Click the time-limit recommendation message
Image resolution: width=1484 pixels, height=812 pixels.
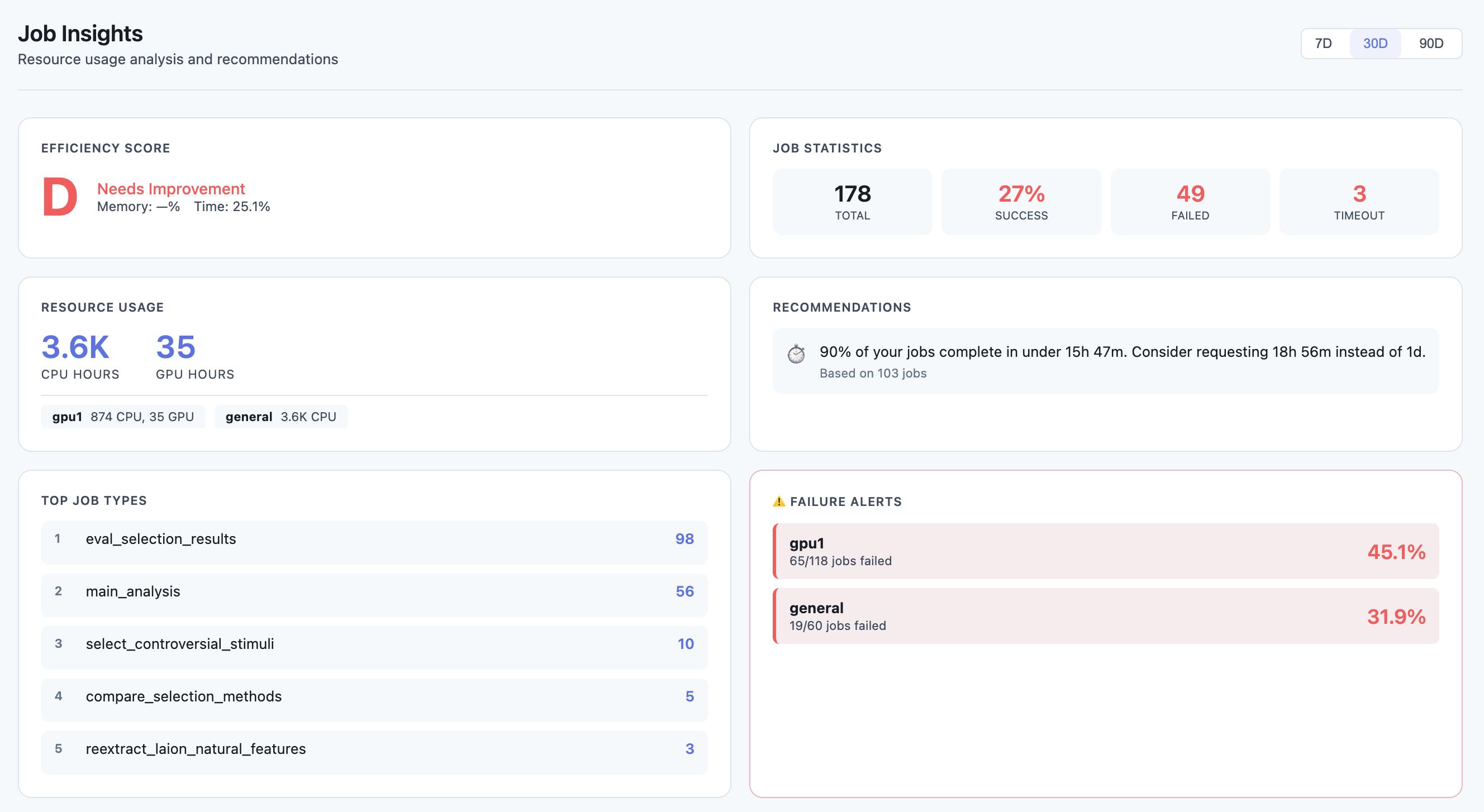coord(1121,352)
